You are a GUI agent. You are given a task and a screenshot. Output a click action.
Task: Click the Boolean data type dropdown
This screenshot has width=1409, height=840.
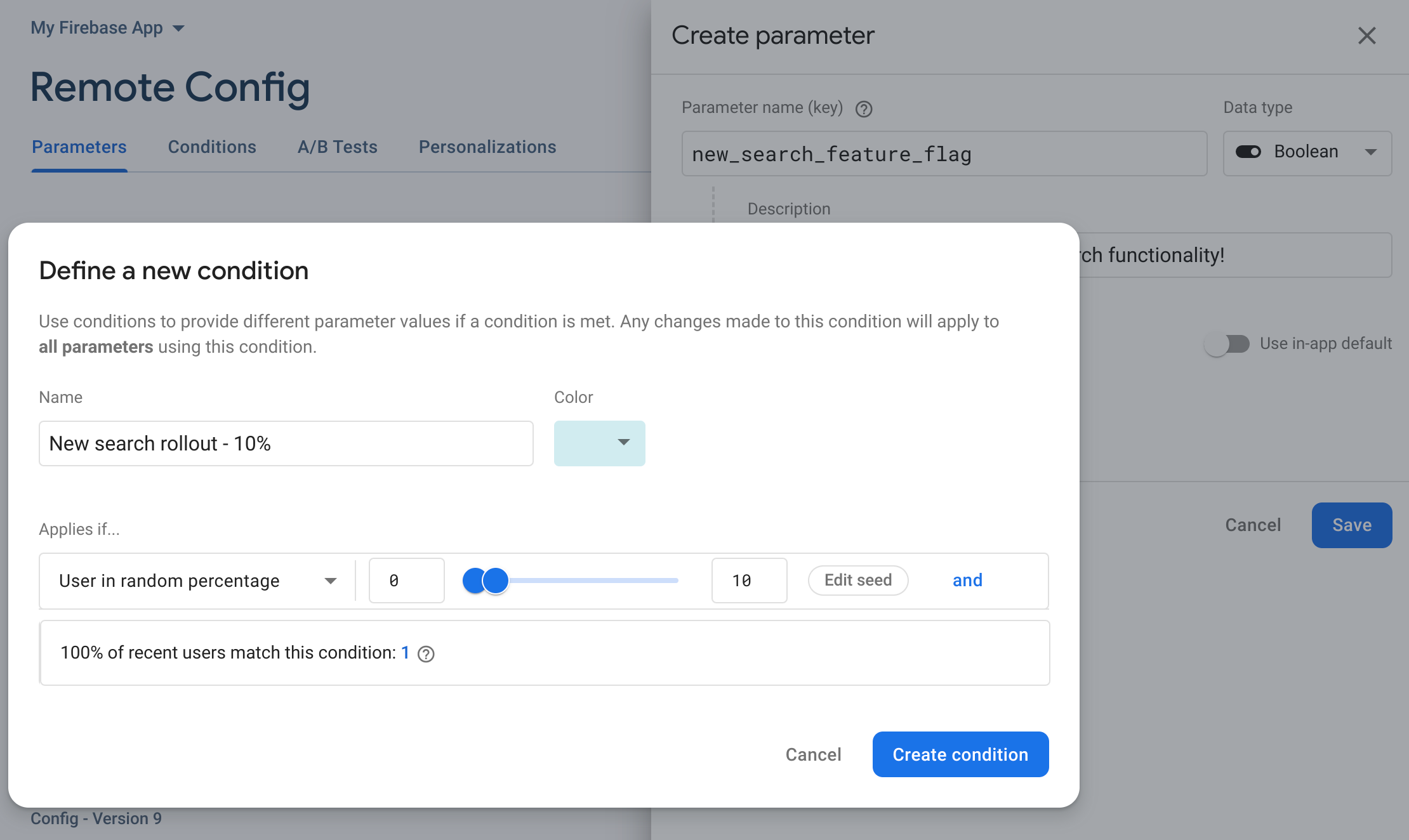coord(1307,152)
